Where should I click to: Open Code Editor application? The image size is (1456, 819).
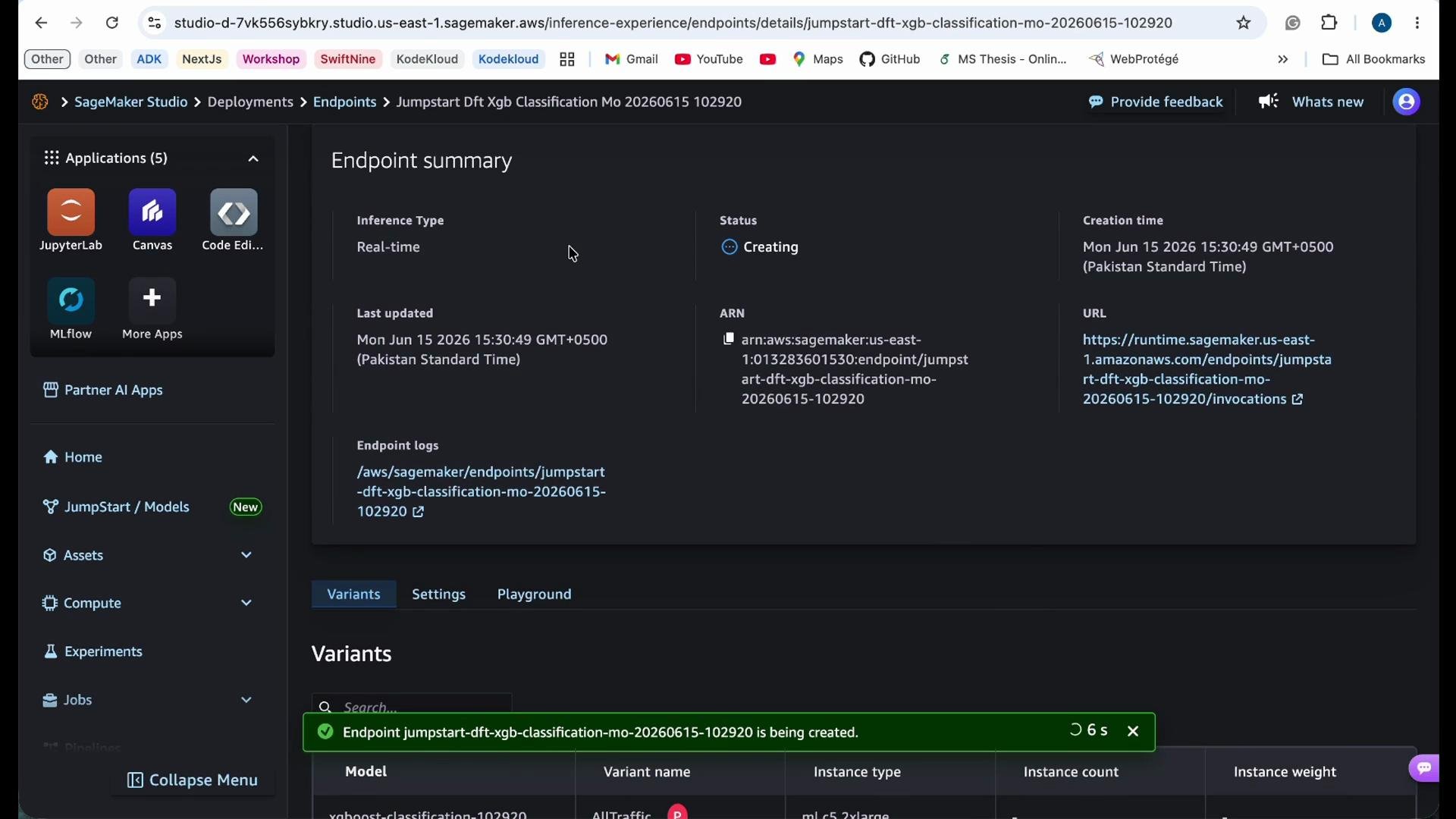click(x=233, y=220)
